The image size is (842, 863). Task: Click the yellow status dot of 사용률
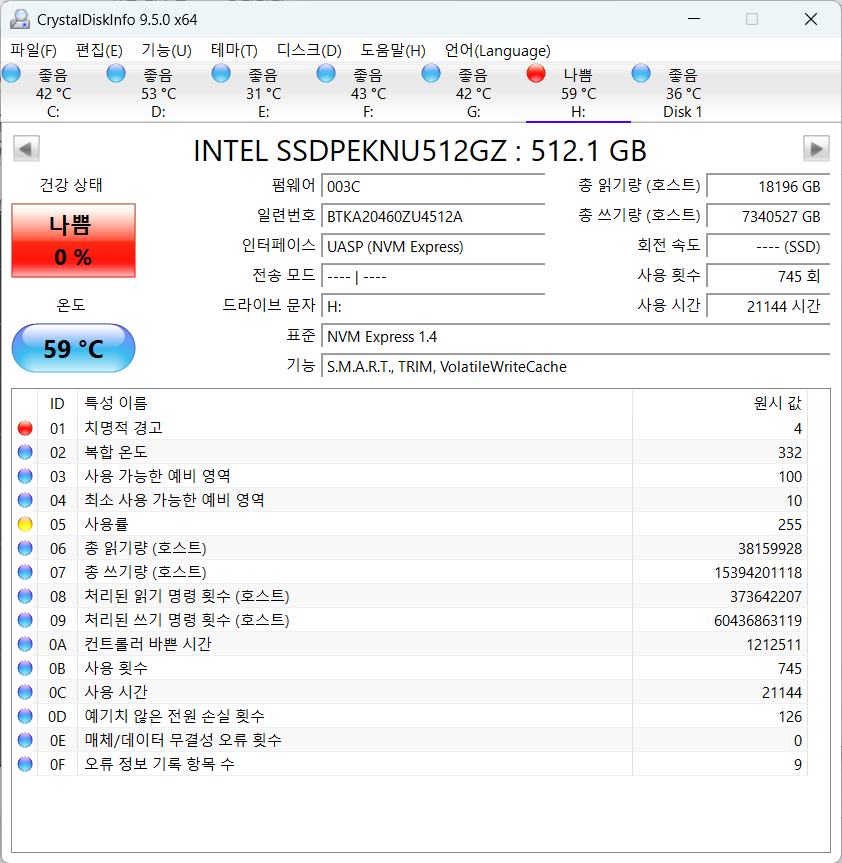pyautogui.click(x=25, y=525)
